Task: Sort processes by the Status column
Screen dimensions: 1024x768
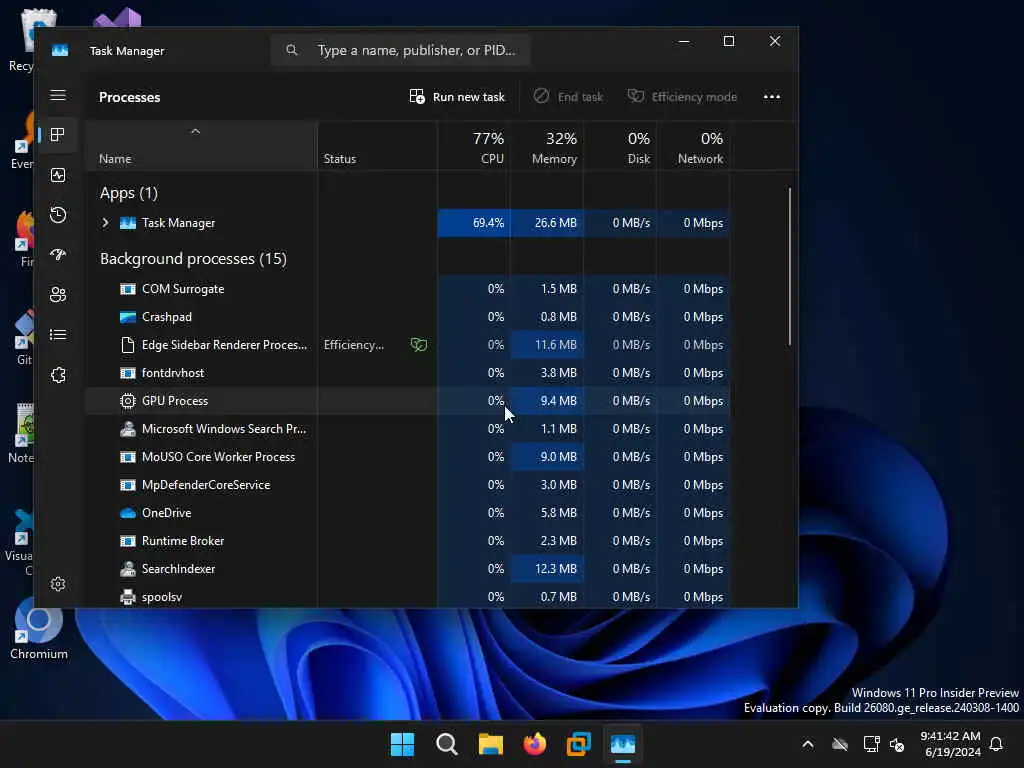Action: [x=377, y=146]
